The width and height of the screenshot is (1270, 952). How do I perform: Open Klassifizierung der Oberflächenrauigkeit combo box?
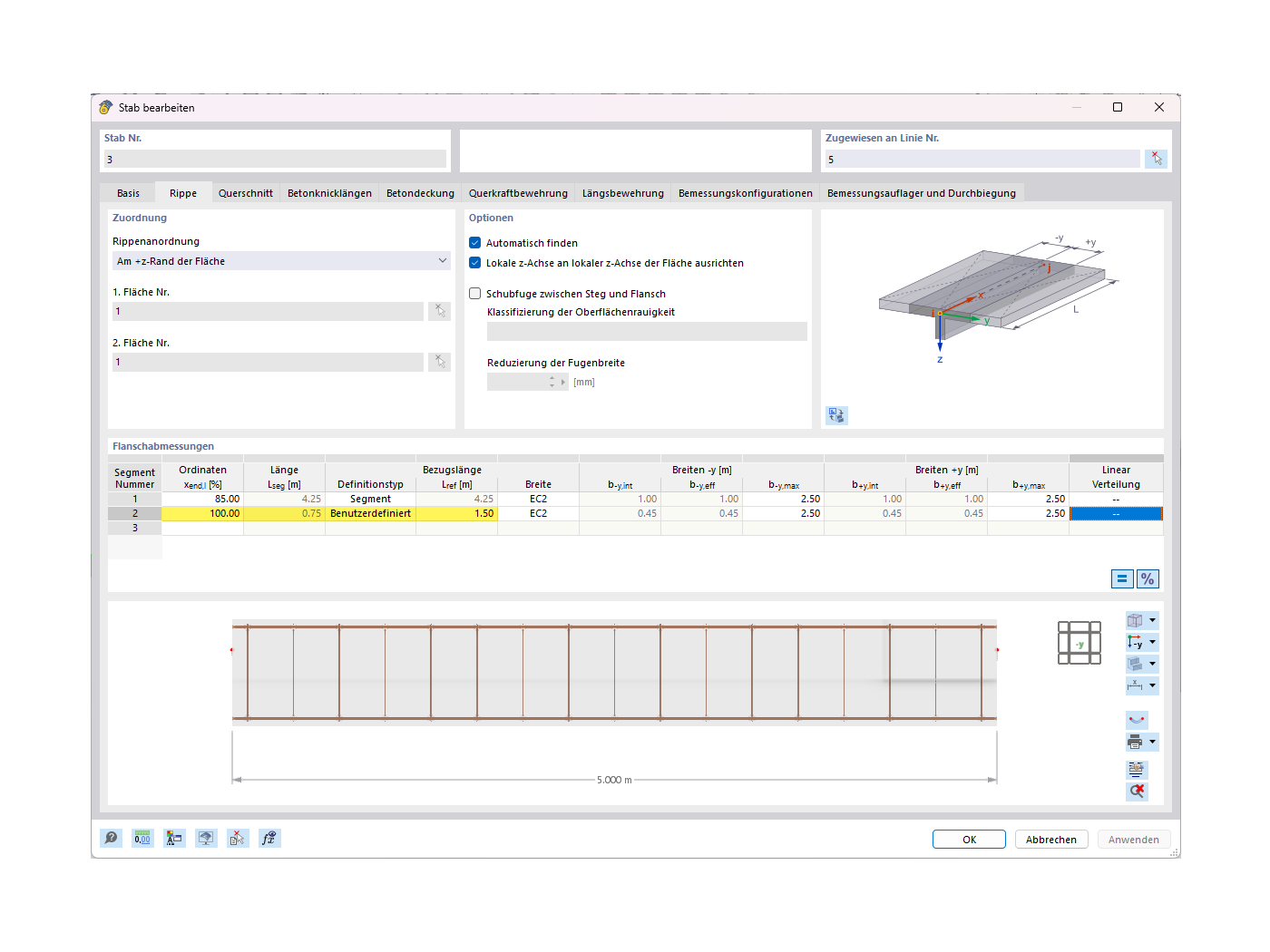tap(647, 331)
